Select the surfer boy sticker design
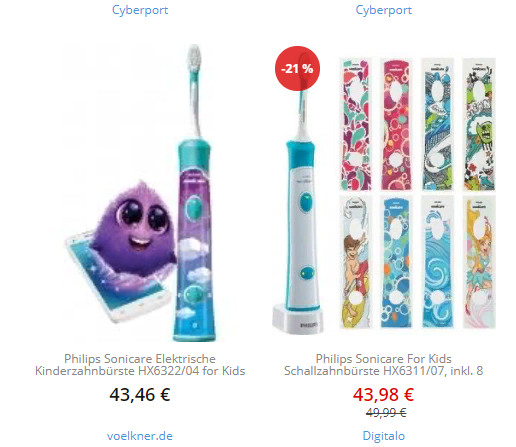This screenshot has height=447, width=516. click(355, 262)
